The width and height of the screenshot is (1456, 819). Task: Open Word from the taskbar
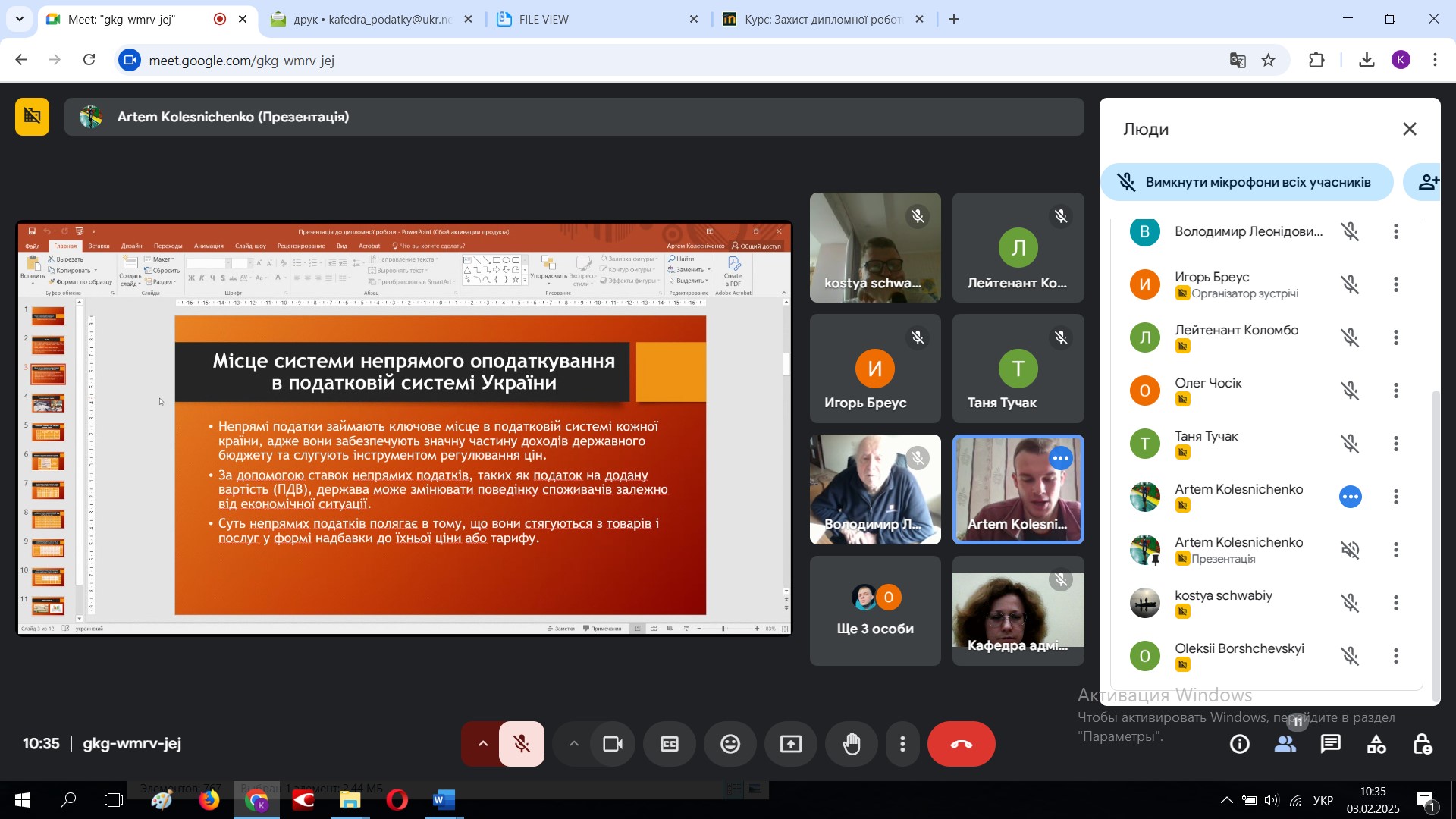[x=444, y=800]
